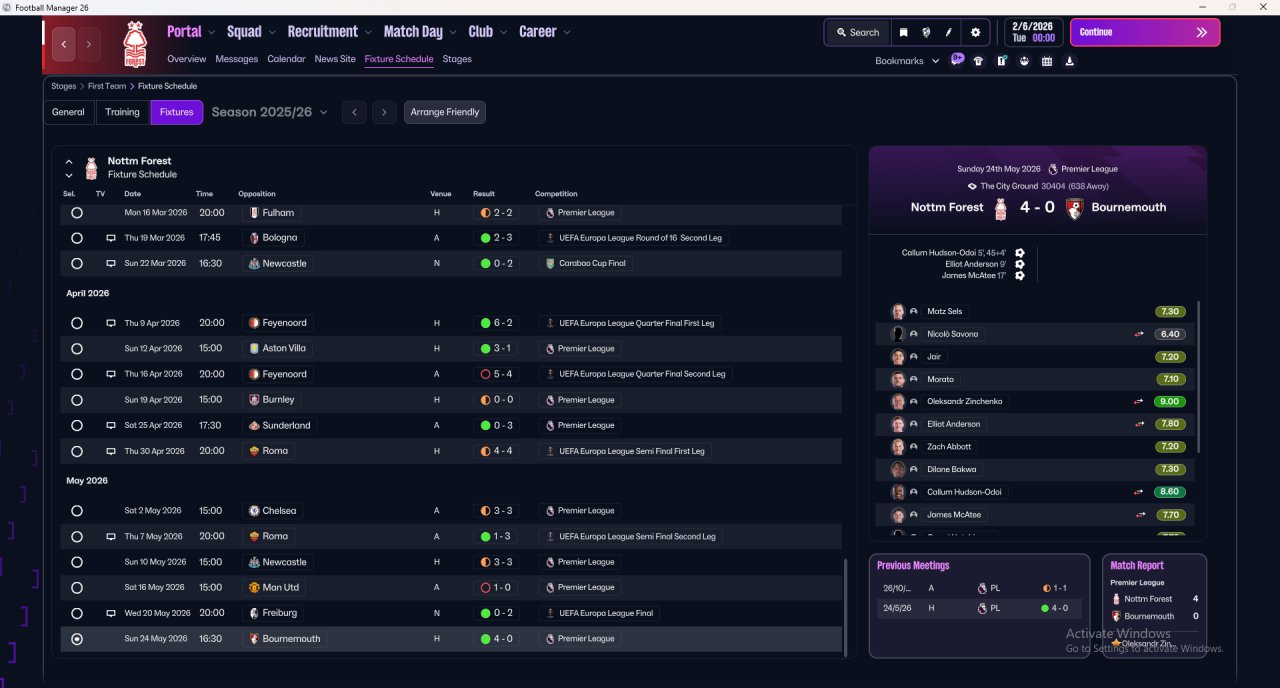The height and width of the screenshot is (688, 1280).
Task: Open the Bookmarks dropdown
Action: point(907,61)
